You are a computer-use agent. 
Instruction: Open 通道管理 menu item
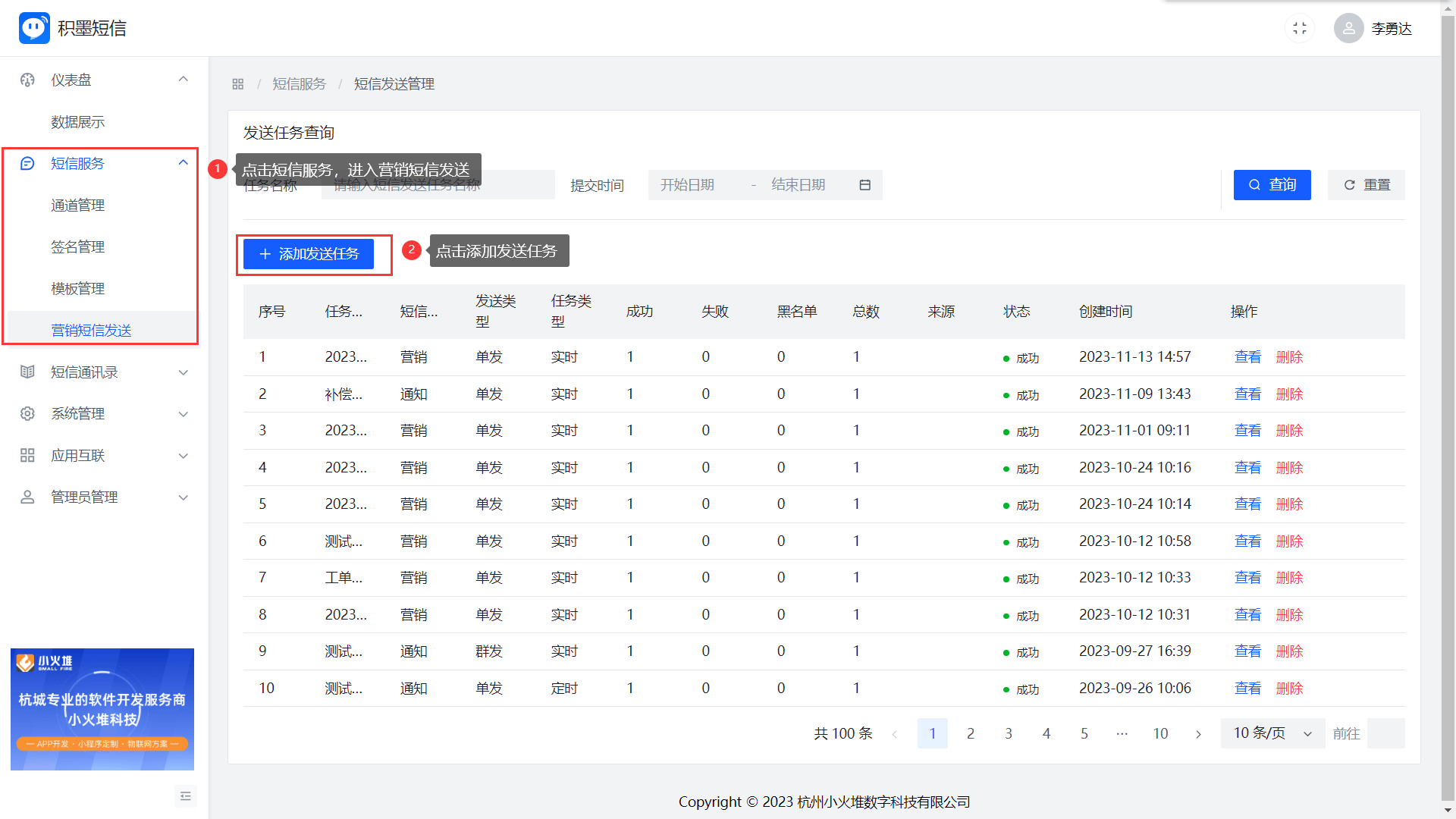(x=78, y=206)
